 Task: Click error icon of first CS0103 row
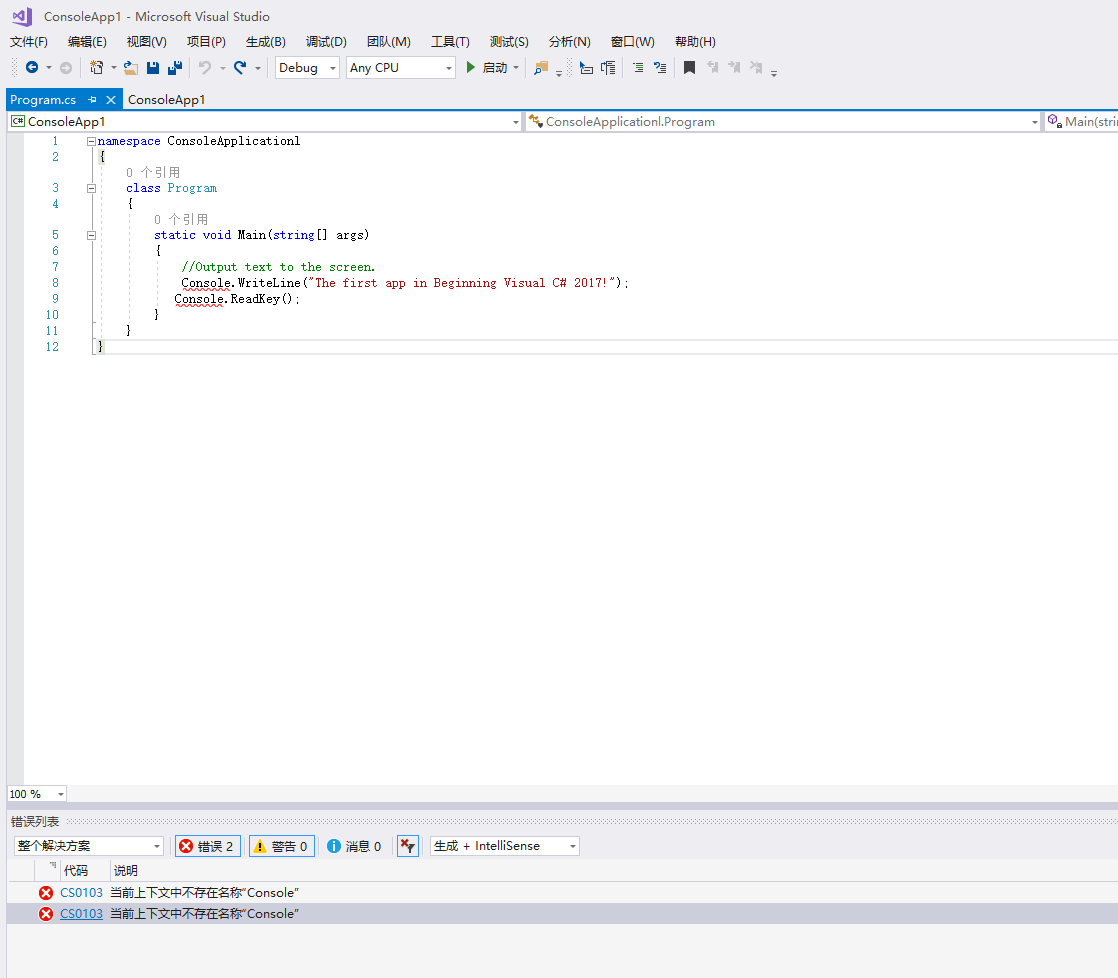[46, 893]
